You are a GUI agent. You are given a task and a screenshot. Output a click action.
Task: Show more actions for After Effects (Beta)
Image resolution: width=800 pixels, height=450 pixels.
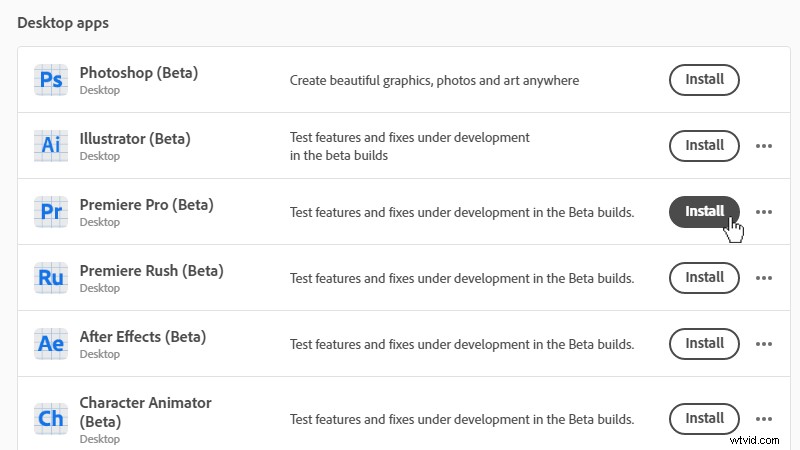tap(764, 344)
